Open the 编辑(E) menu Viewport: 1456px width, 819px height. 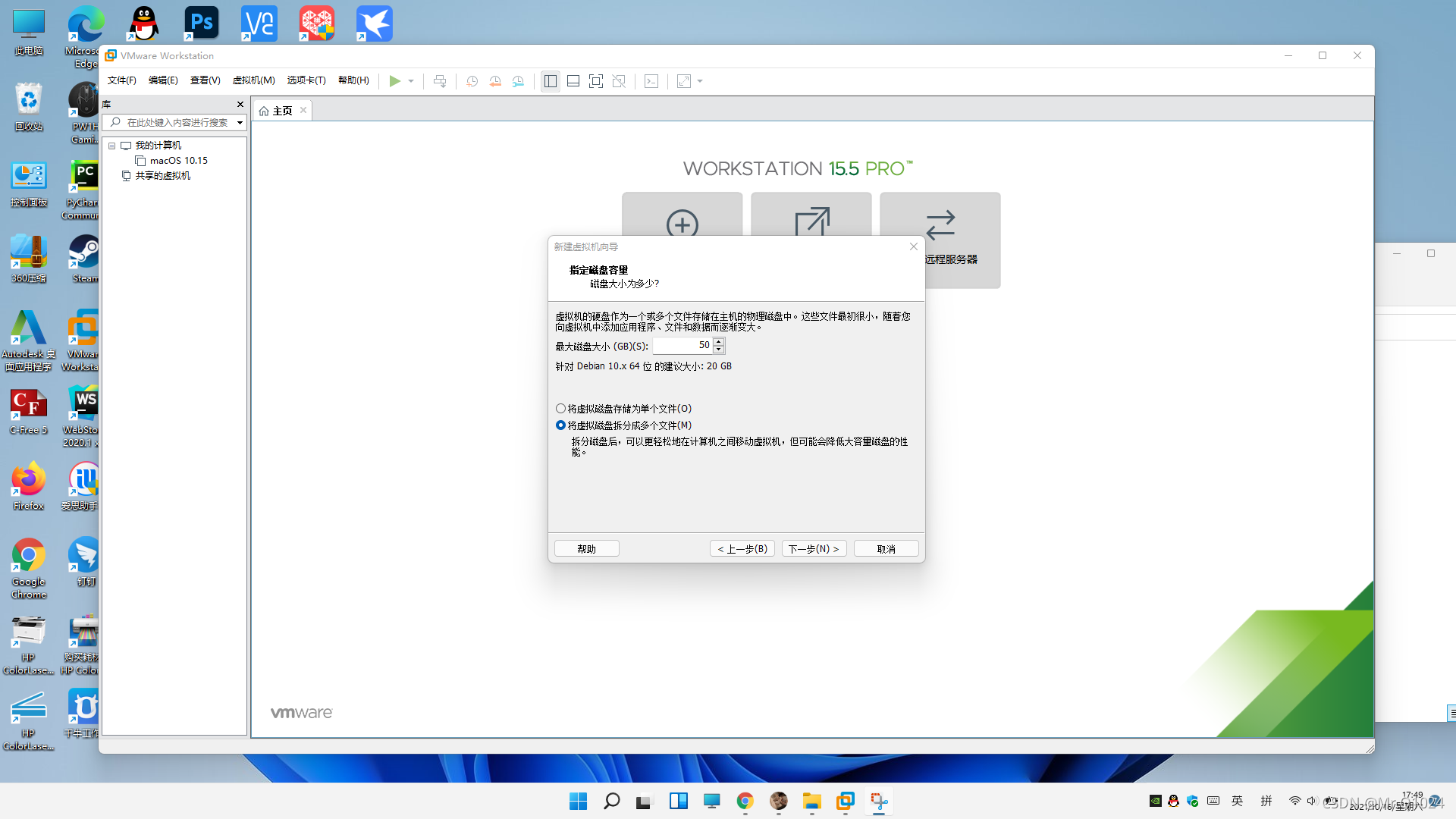163,80
